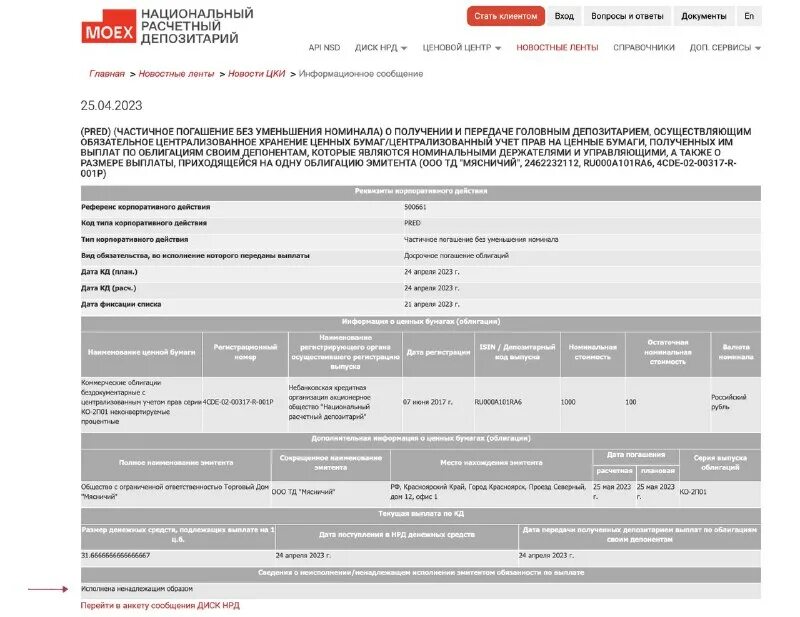Open the Перейти в анкету сообщения ДИСК НРД link
The image size is (800, 617).
pos(161,604)
